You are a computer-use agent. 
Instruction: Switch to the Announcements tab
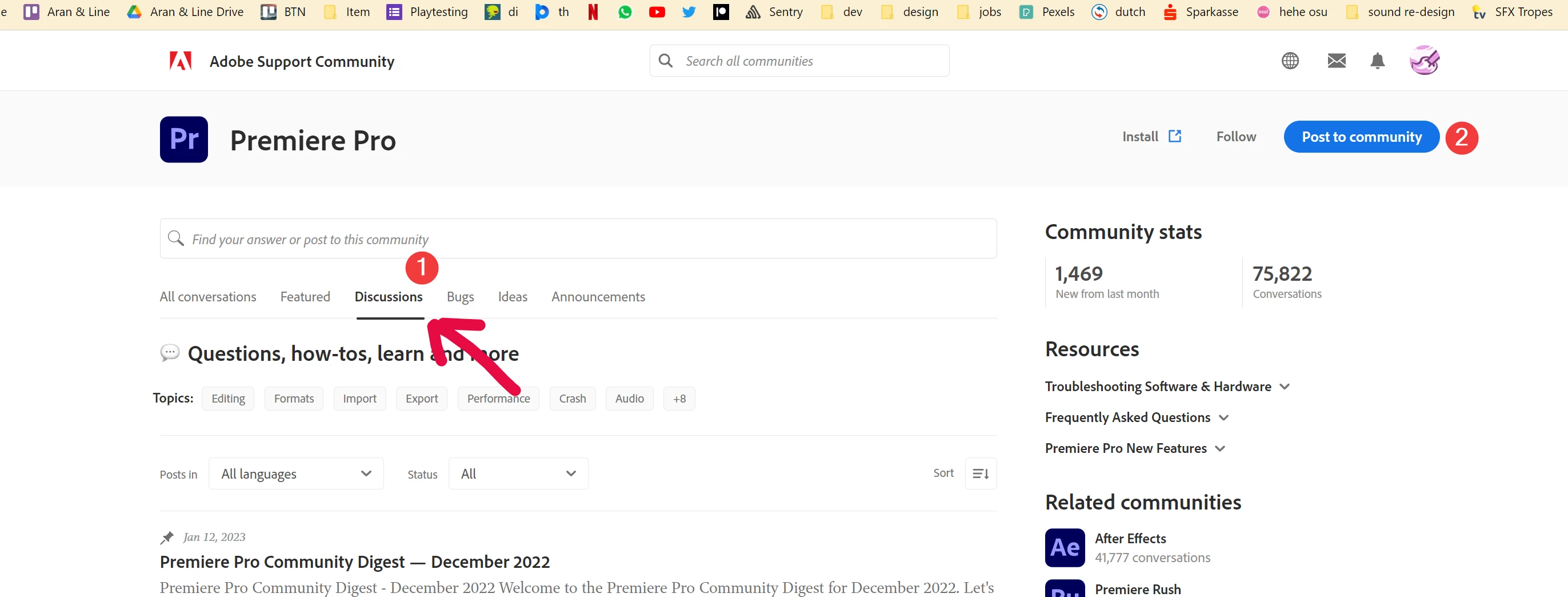click(598, 297)
